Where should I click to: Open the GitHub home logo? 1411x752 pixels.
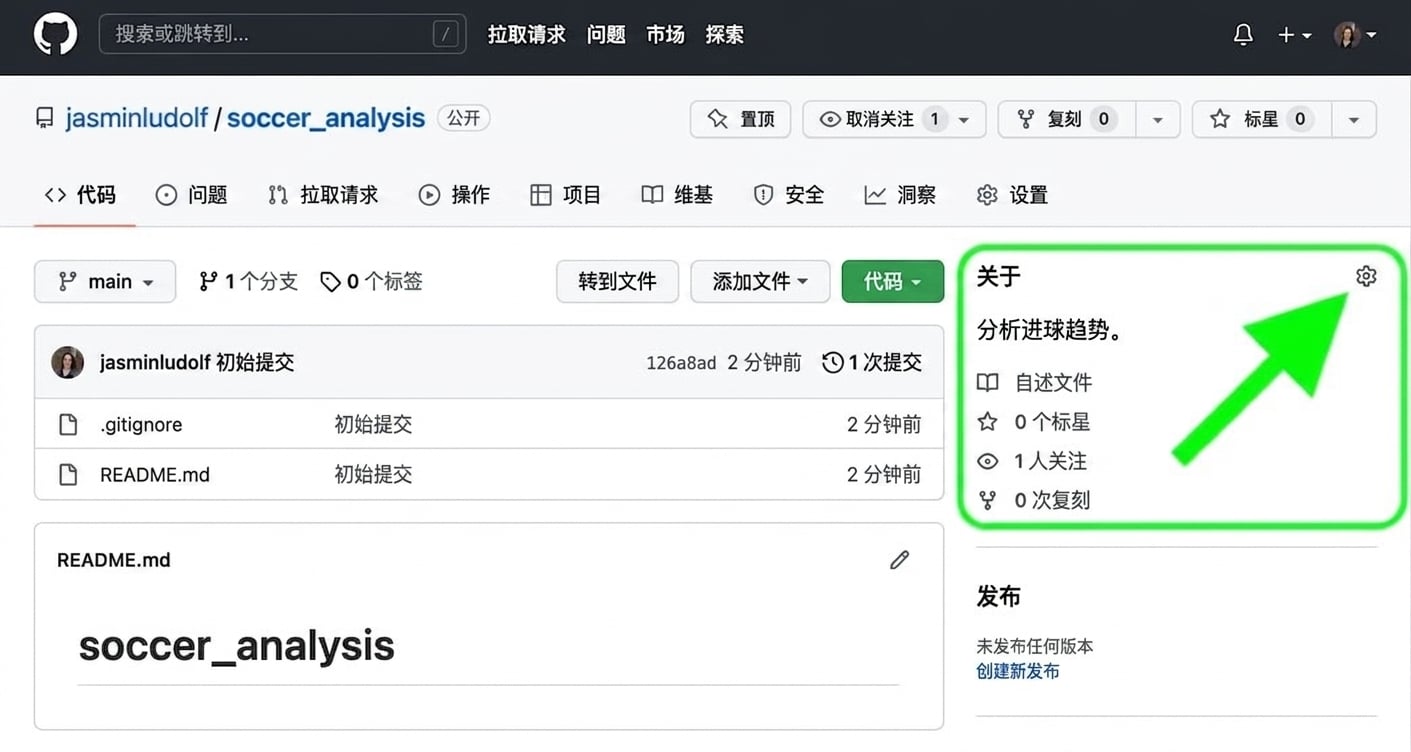tap(55, 34)
